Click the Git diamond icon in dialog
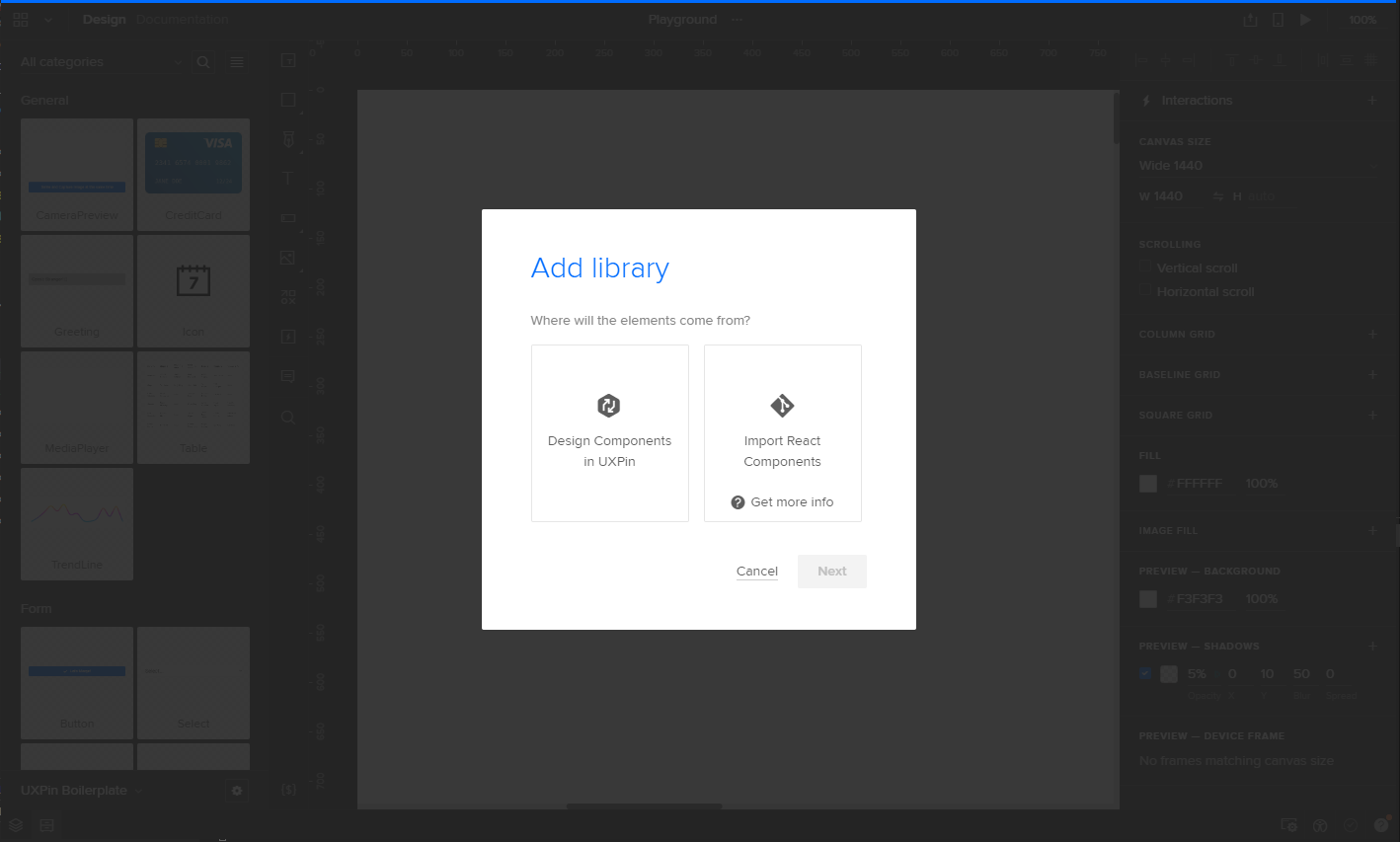 (782, 406)
